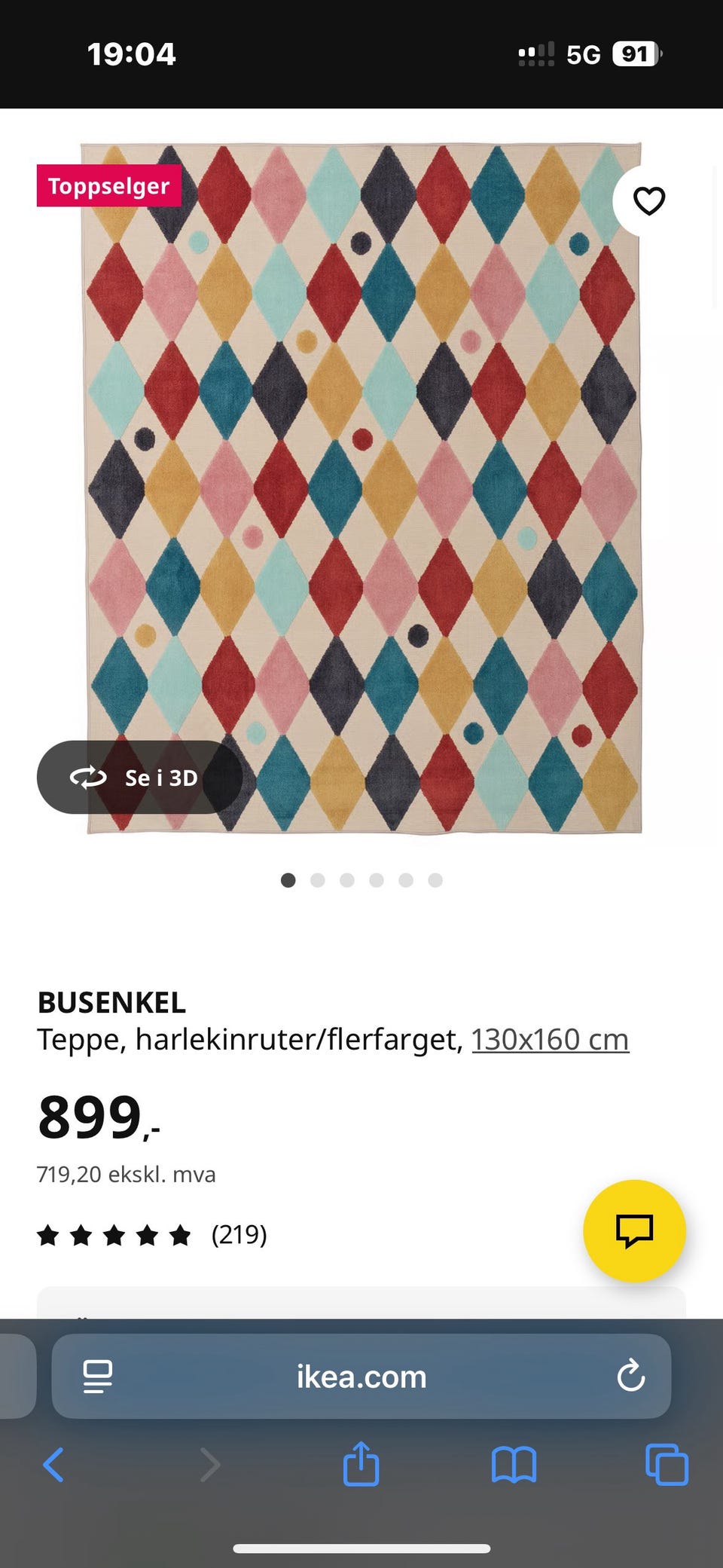The image size is (723, 1568).
Task: Tap the heart favorite icon
Action: click(x=648, y=201)
